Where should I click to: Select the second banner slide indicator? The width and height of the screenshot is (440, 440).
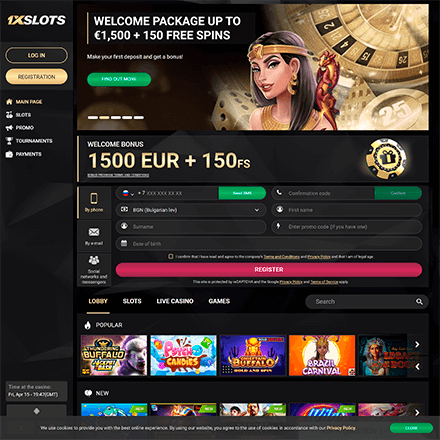[x=104, y=117]
